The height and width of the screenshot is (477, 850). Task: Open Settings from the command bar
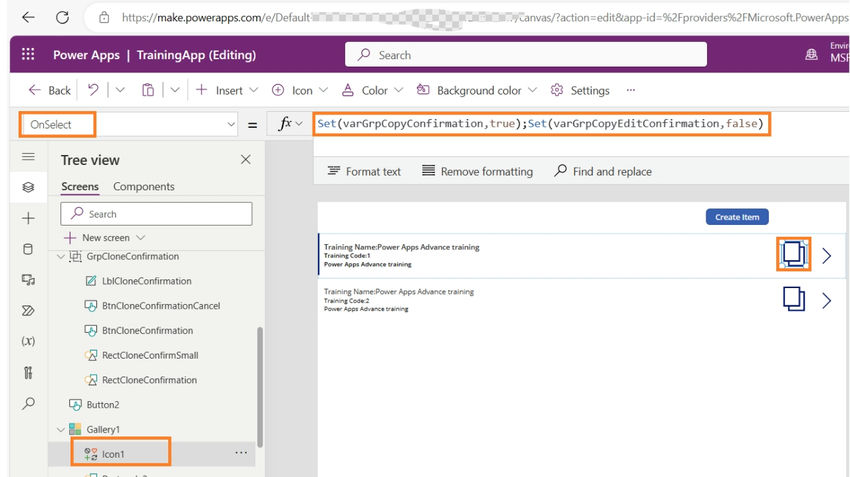coord(579,90)
